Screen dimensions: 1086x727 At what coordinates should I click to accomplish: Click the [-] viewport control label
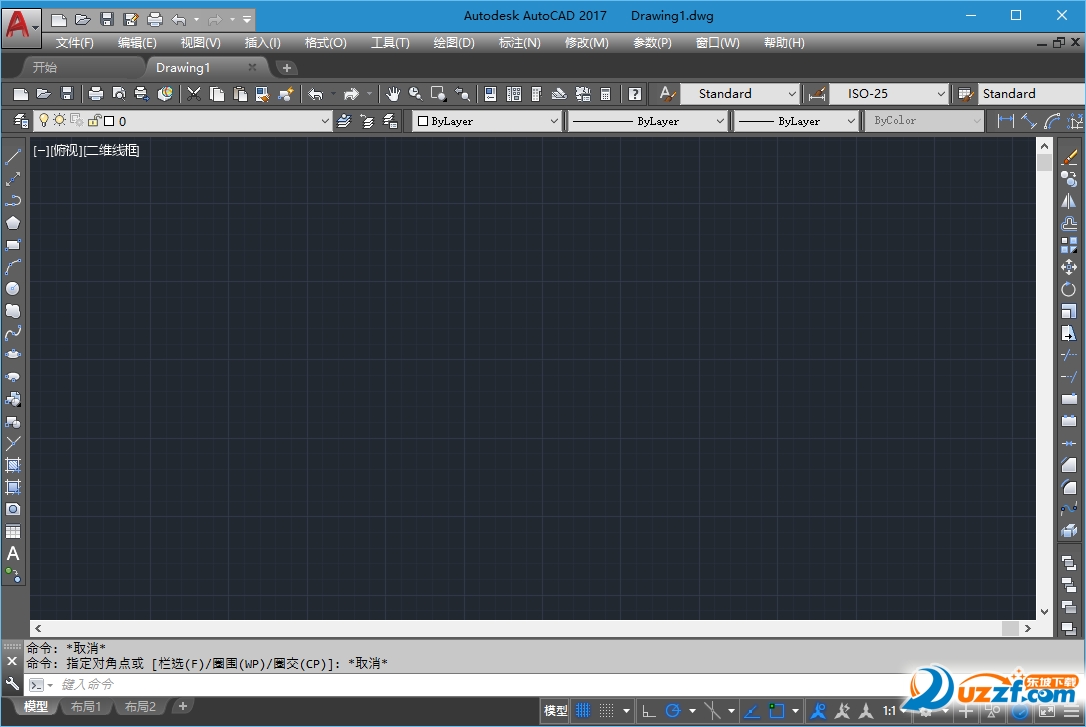(x=41, y=150)
